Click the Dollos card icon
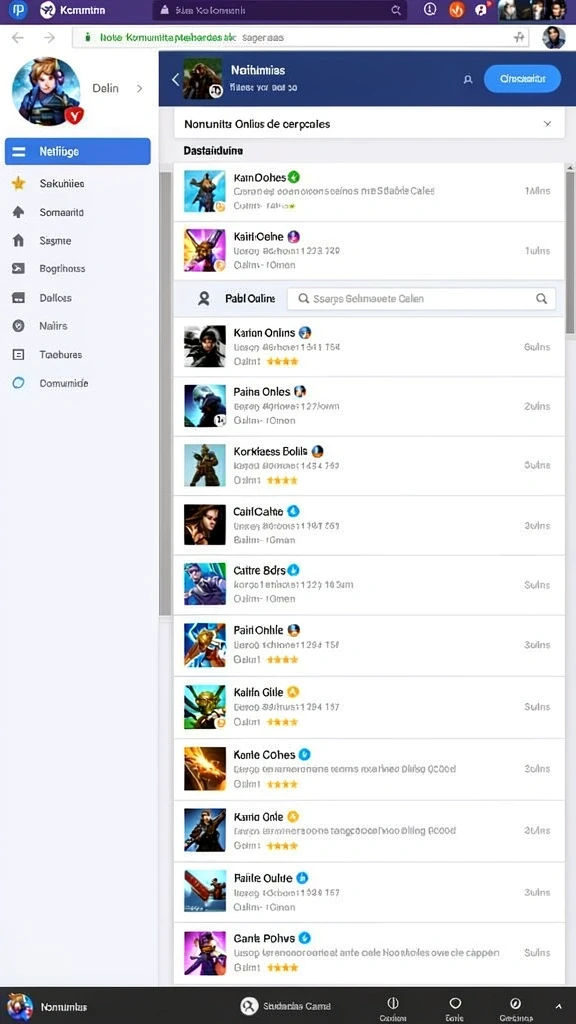The image size is (576, 1024). [18, 297]
